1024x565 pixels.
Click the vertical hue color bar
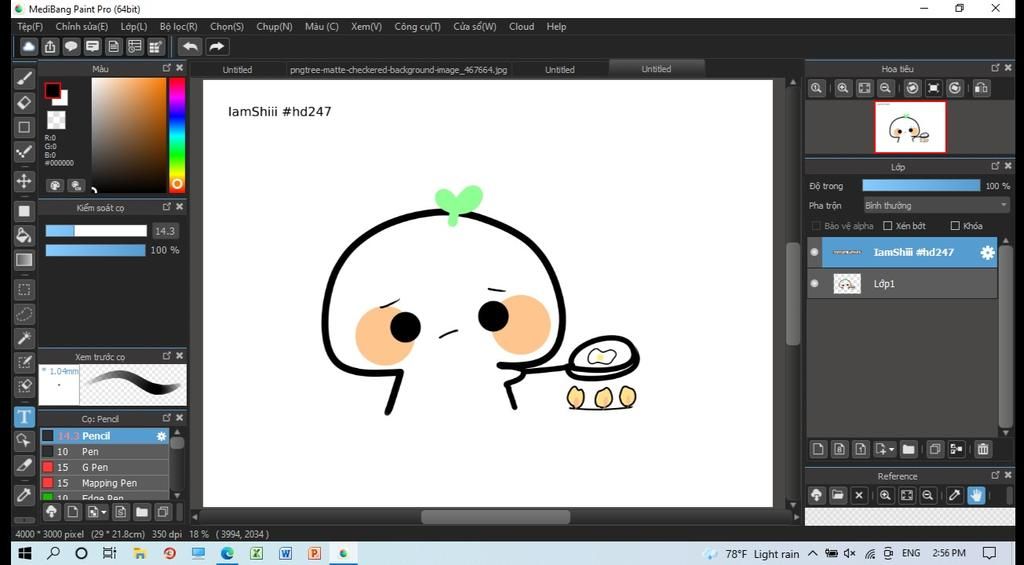(177, 135)
